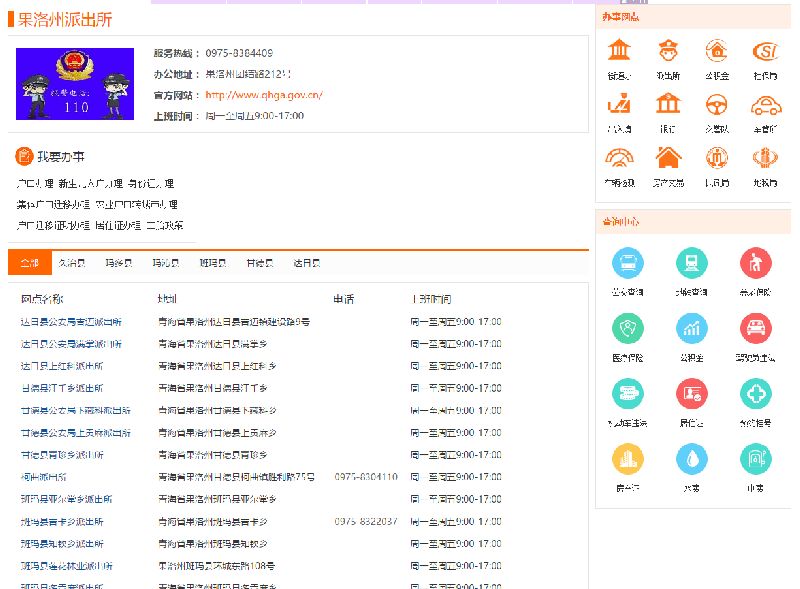Click the 二胎政策 service link
This screenshot has height=589, width=800.
click(x=165, y=225)
